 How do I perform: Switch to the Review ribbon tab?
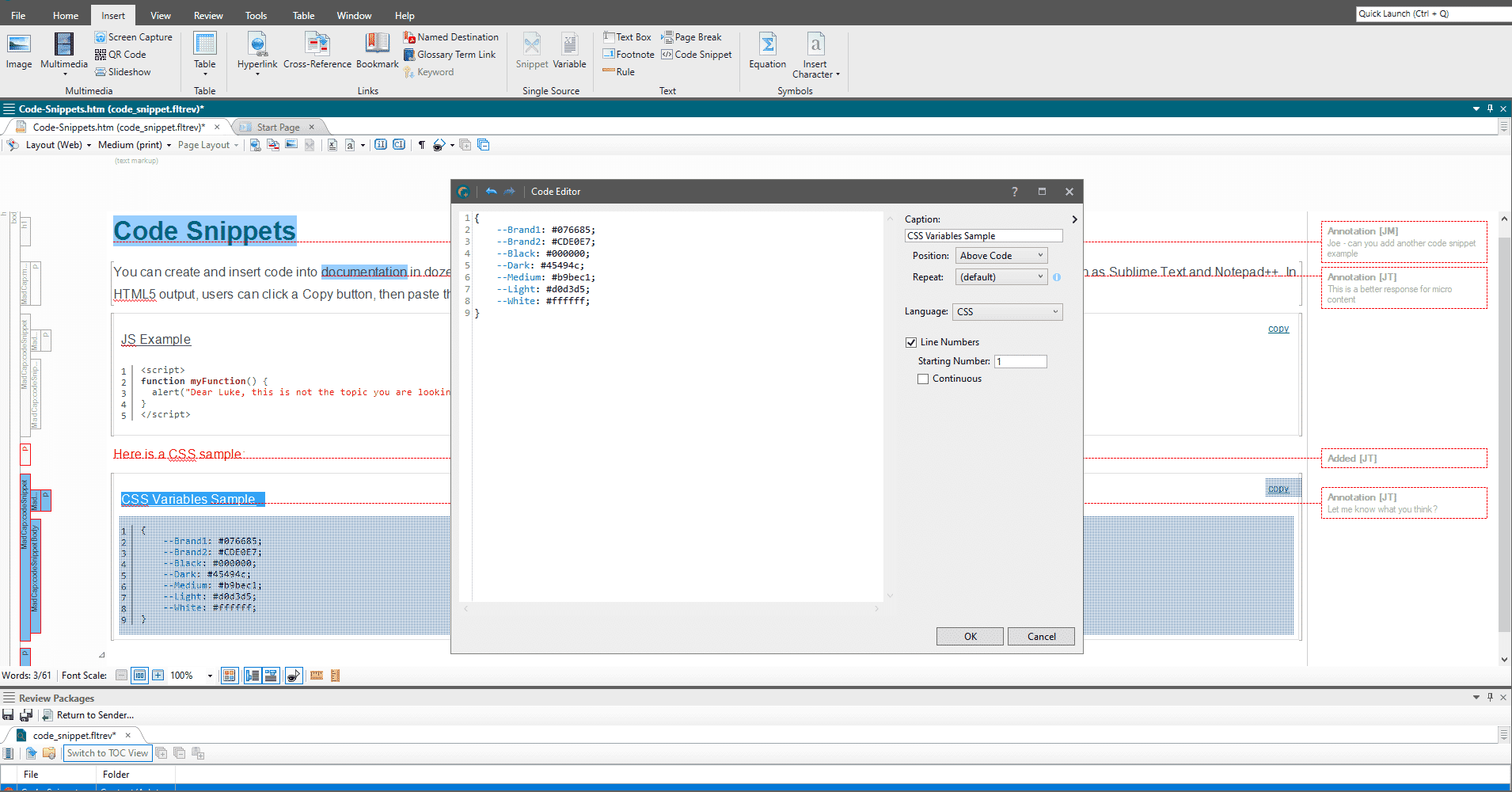pos(208,16)
